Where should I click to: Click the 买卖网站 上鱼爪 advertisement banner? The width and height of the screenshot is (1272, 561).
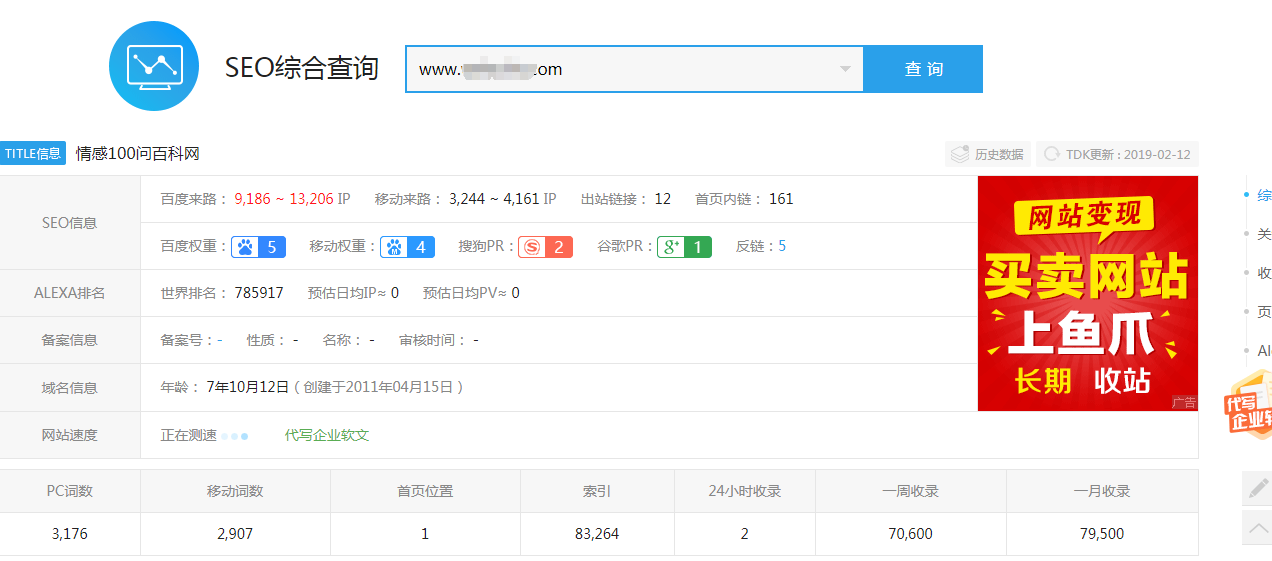click(x=1087, y=293)
